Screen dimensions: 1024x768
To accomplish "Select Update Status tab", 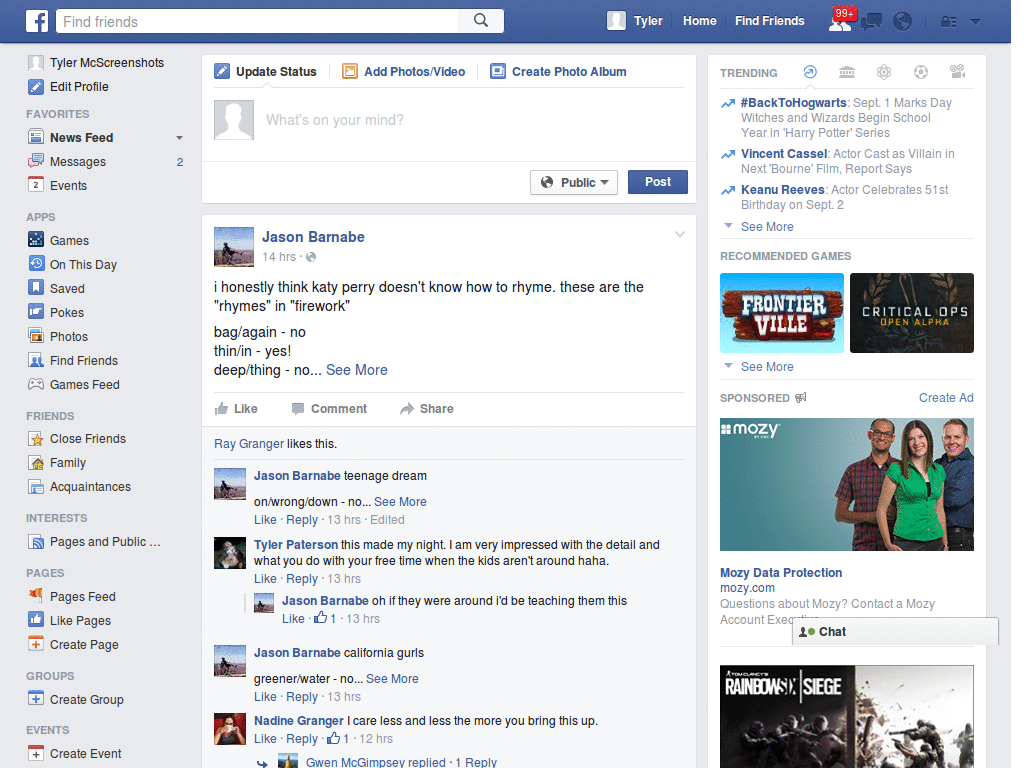I will point(266,71).
